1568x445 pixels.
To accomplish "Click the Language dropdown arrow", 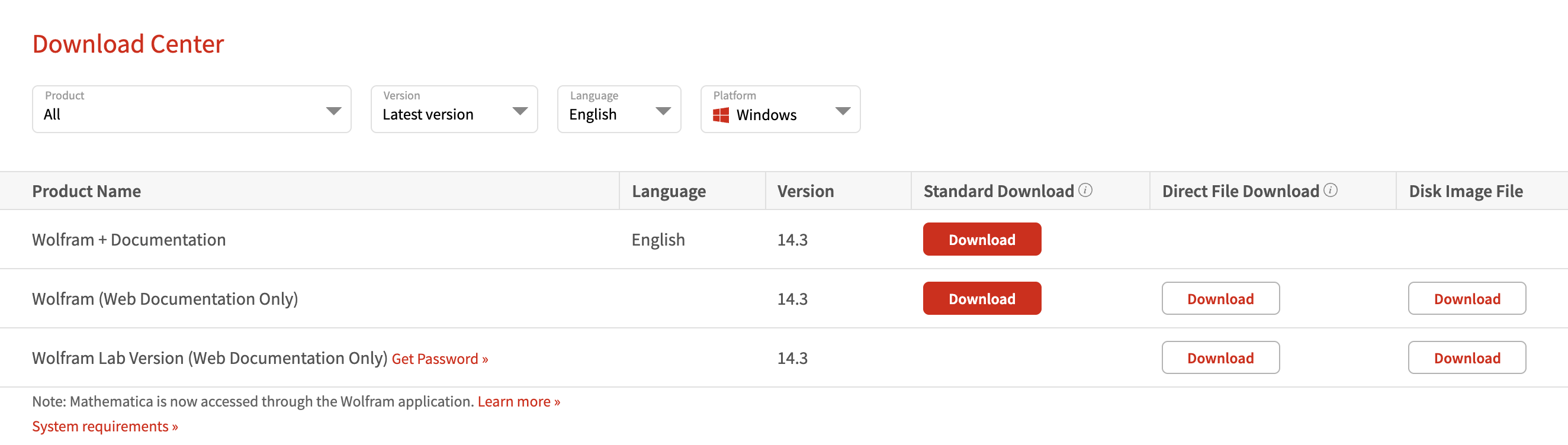I will [x=663, y=111].
